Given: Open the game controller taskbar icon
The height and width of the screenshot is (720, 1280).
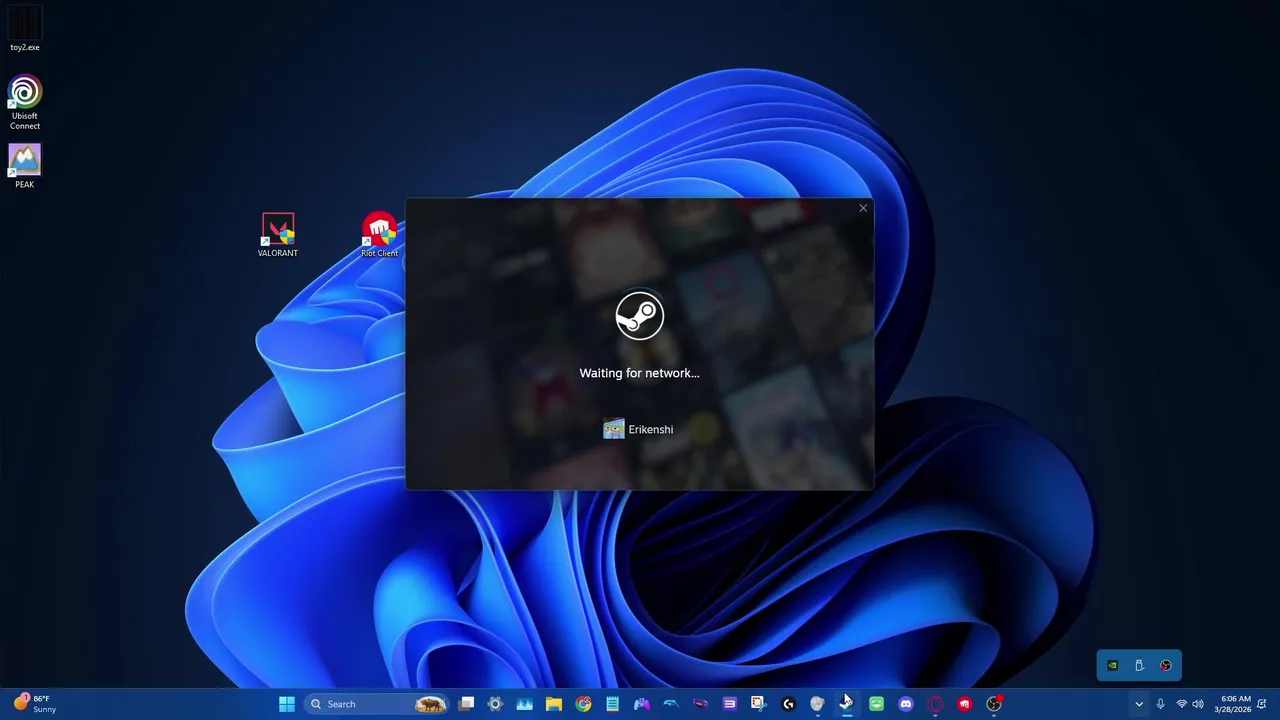Looking at the screenshot, I should click(642, 704).
